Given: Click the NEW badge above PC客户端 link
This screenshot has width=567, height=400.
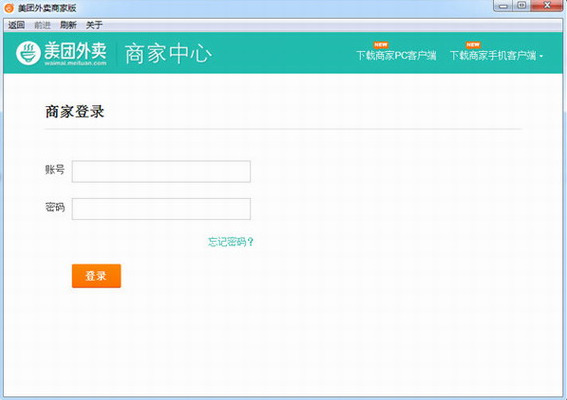Looking at the screenshot, I should click(381, 45).
